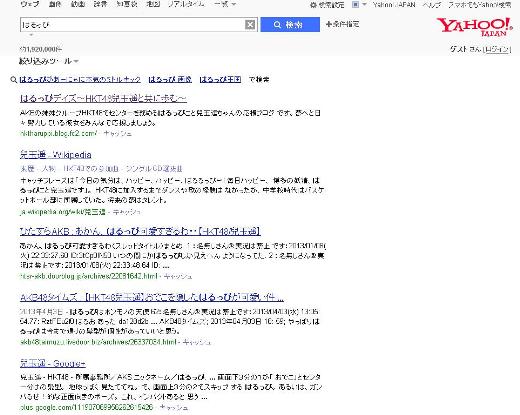
Task: Open the first related search suggestion link
Action: pyautogui.click(x=80, y=79)
